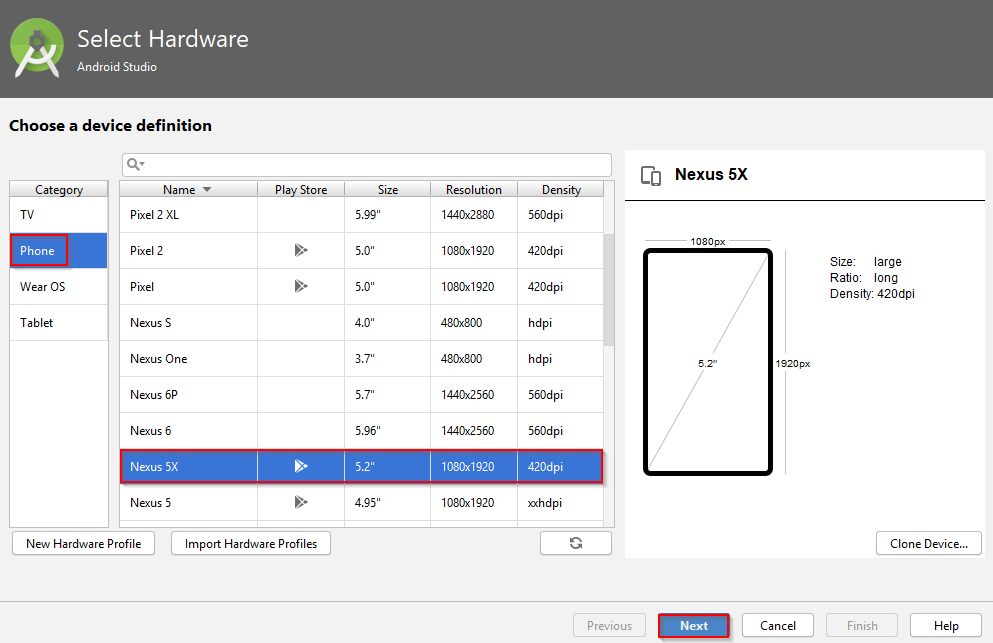Focus the device search field
The height and width of the screenshot is (643, 993).
(x=367, y=165)
